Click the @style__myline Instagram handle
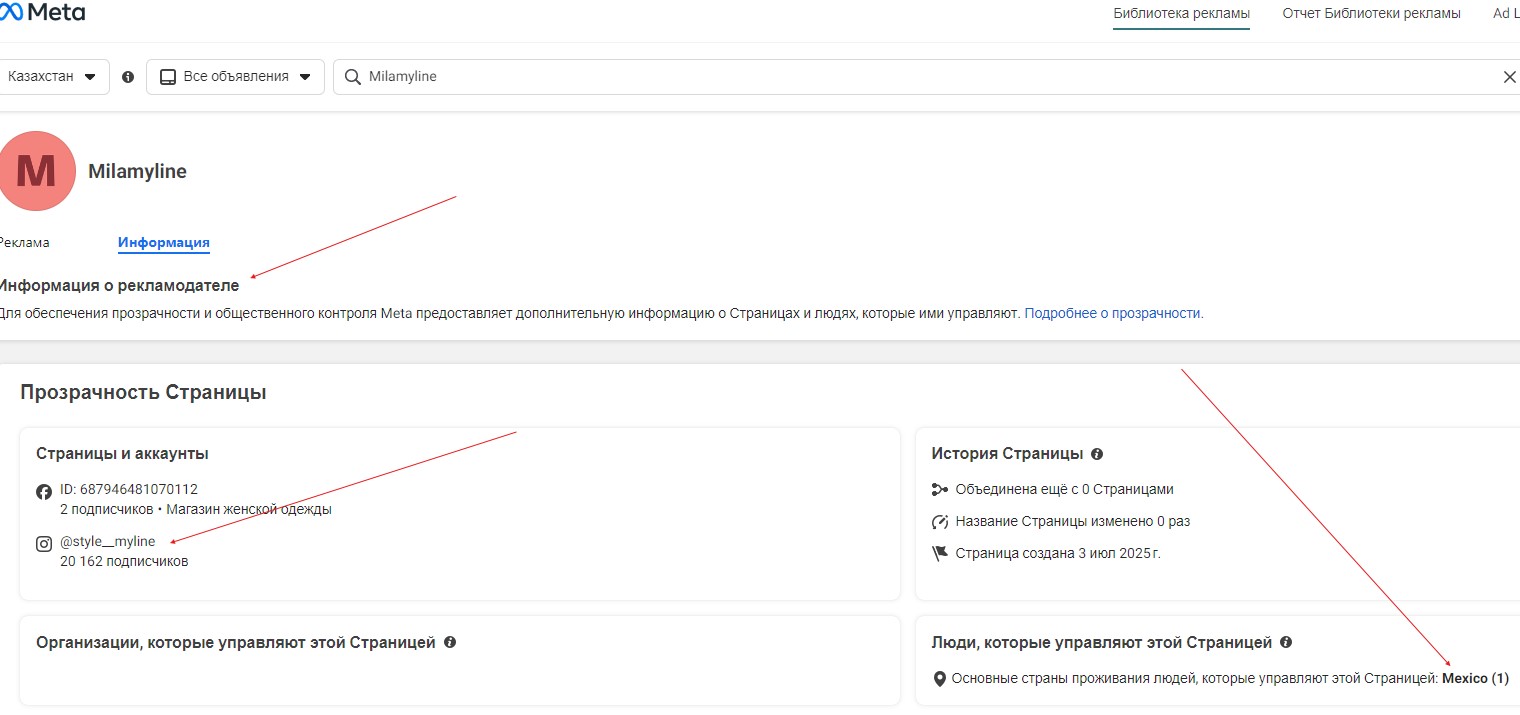 (108, 541)
